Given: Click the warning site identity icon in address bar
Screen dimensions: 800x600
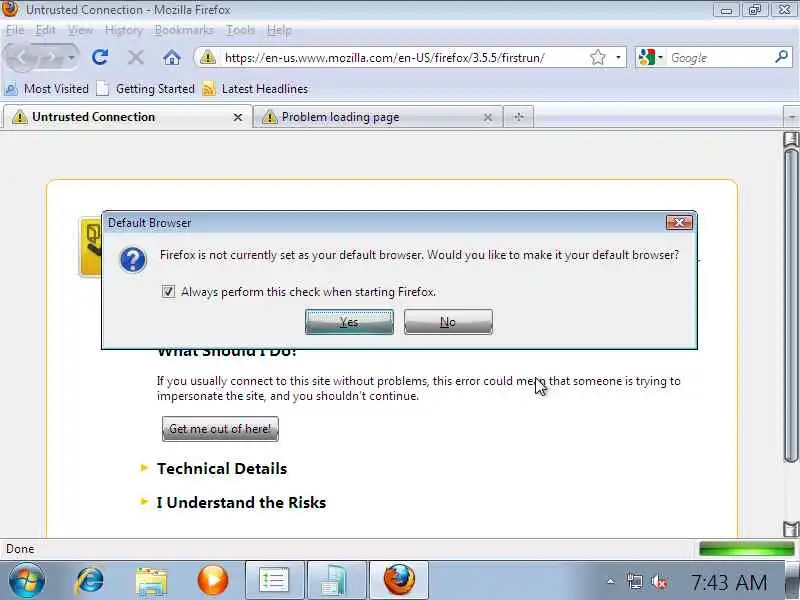Looking at the screenshot, I should coord(207,57).
